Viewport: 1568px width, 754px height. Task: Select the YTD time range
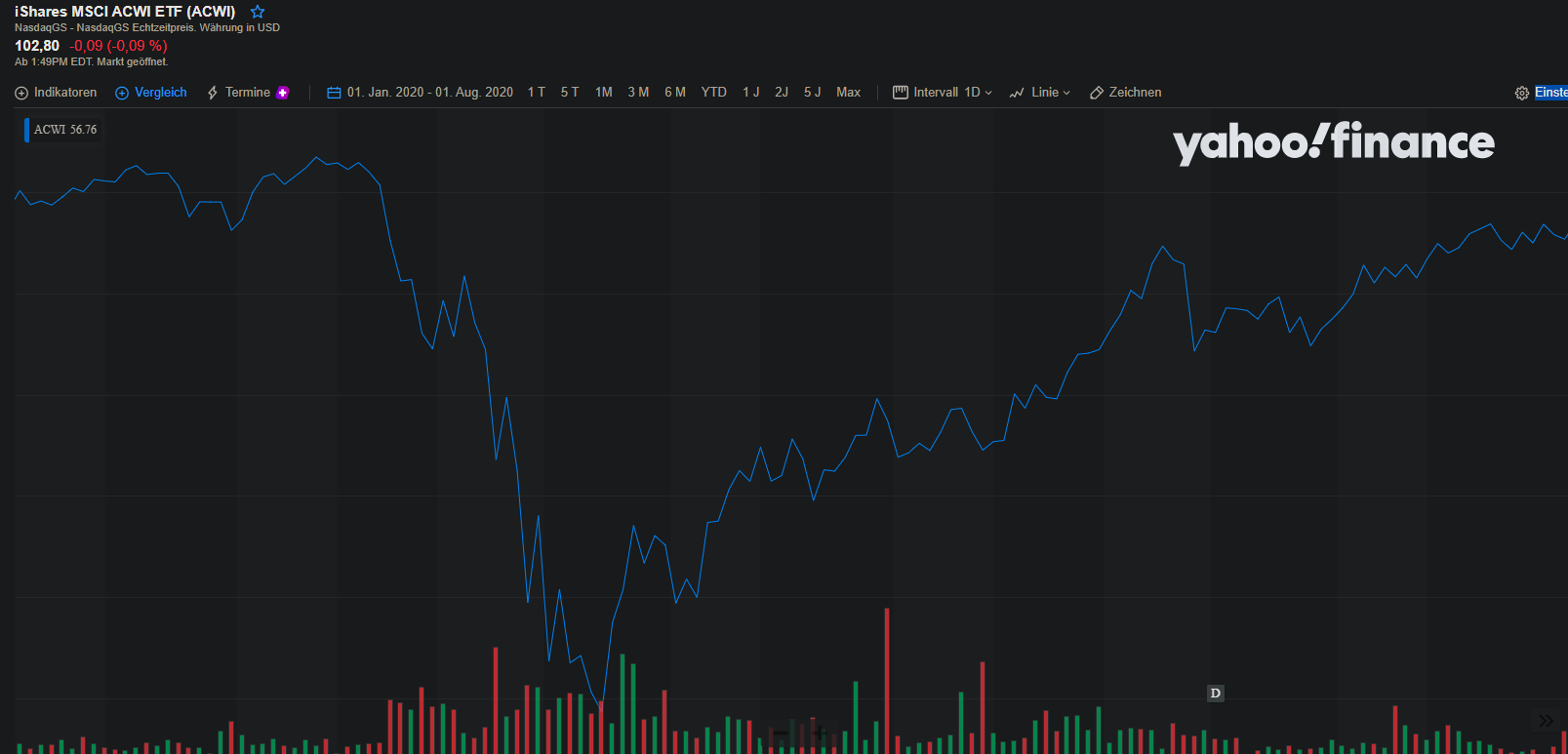pyautogui.click(x=714, y=93)
